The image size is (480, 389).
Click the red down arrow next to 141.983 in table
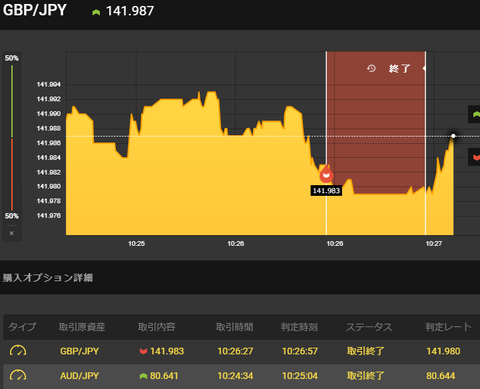143,351
